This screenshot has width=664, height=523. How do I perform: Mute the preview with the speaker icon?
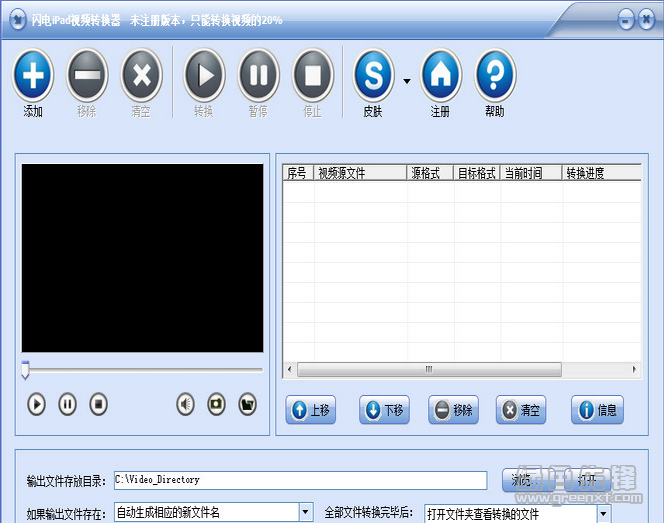(x=185, y=404)
